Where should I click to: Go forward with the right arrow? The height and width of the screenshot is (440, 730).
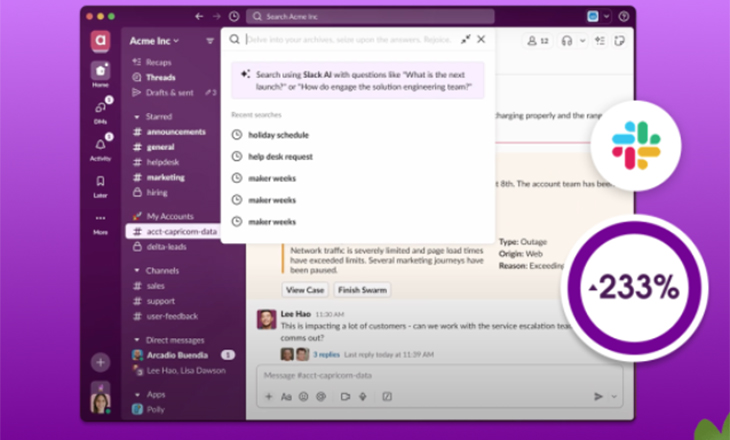point(216,16)
